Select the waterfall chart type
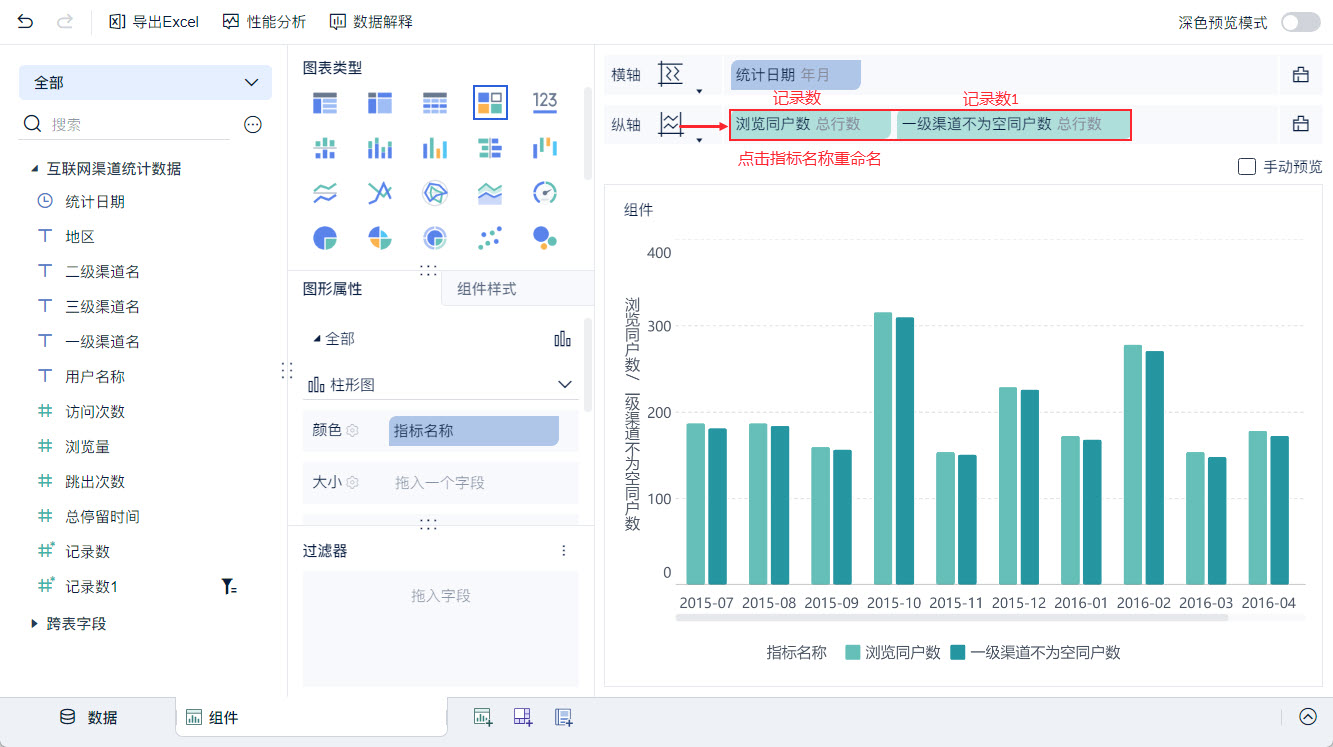Image resolution: width=1333 pixels, height=747 pixels. [x=545, y=148]
